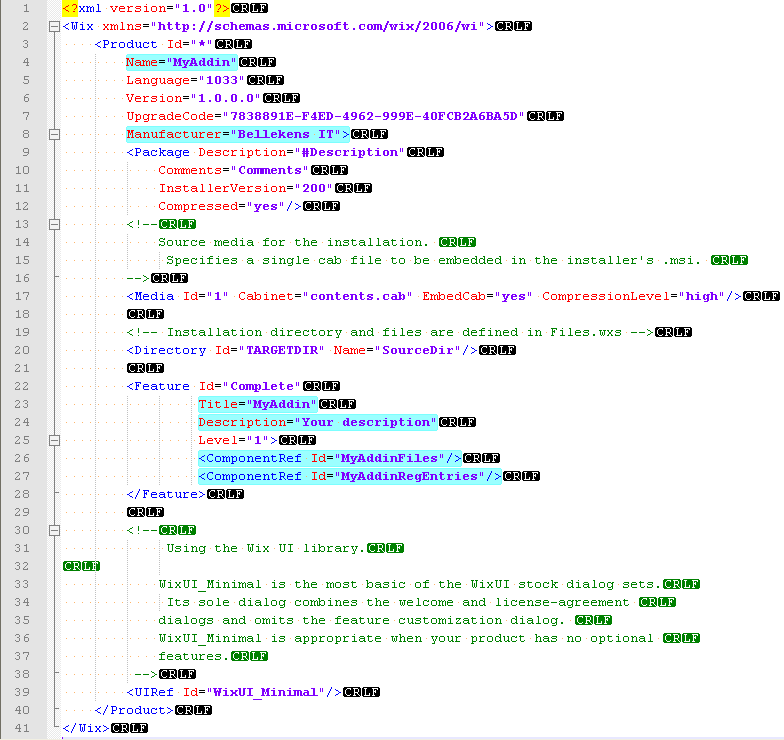Click the closing </Feature> tag

[x=166, y=494]
